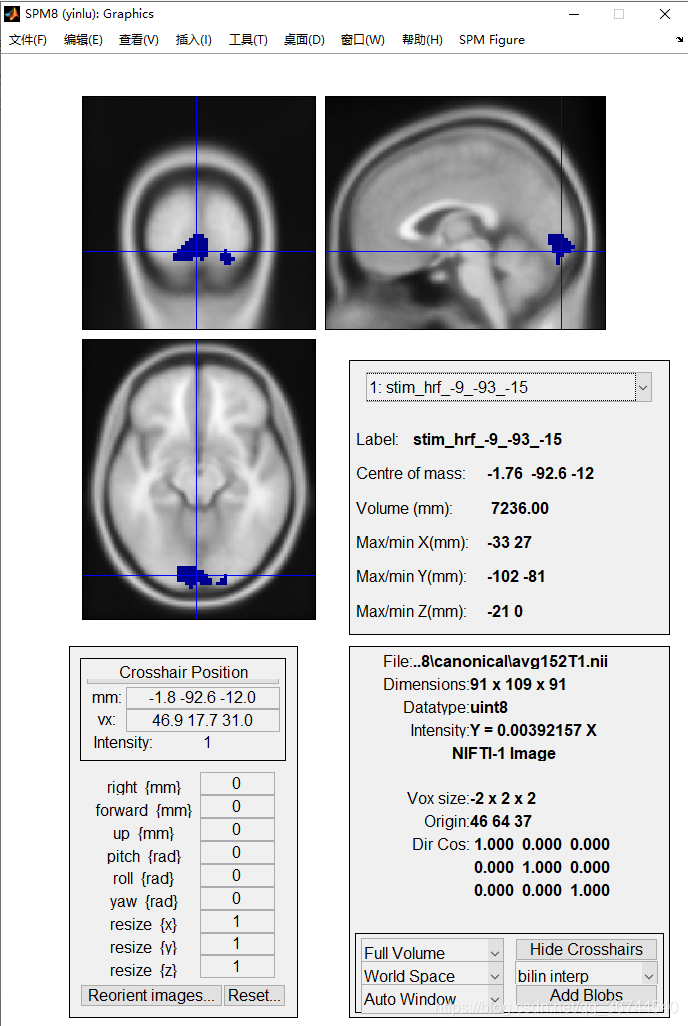Click the resize {y} input field
688x1026 pixels.
coord(237,944)
